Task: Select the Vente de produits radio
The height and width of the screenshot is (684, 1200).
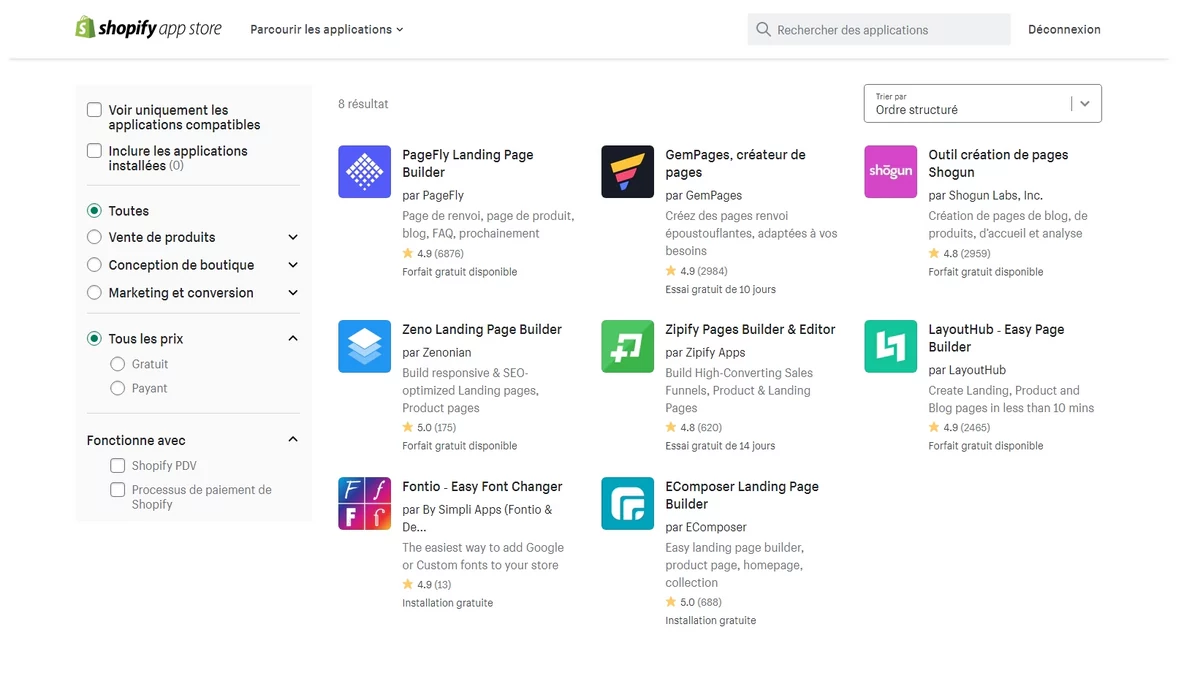Action: 94,237
